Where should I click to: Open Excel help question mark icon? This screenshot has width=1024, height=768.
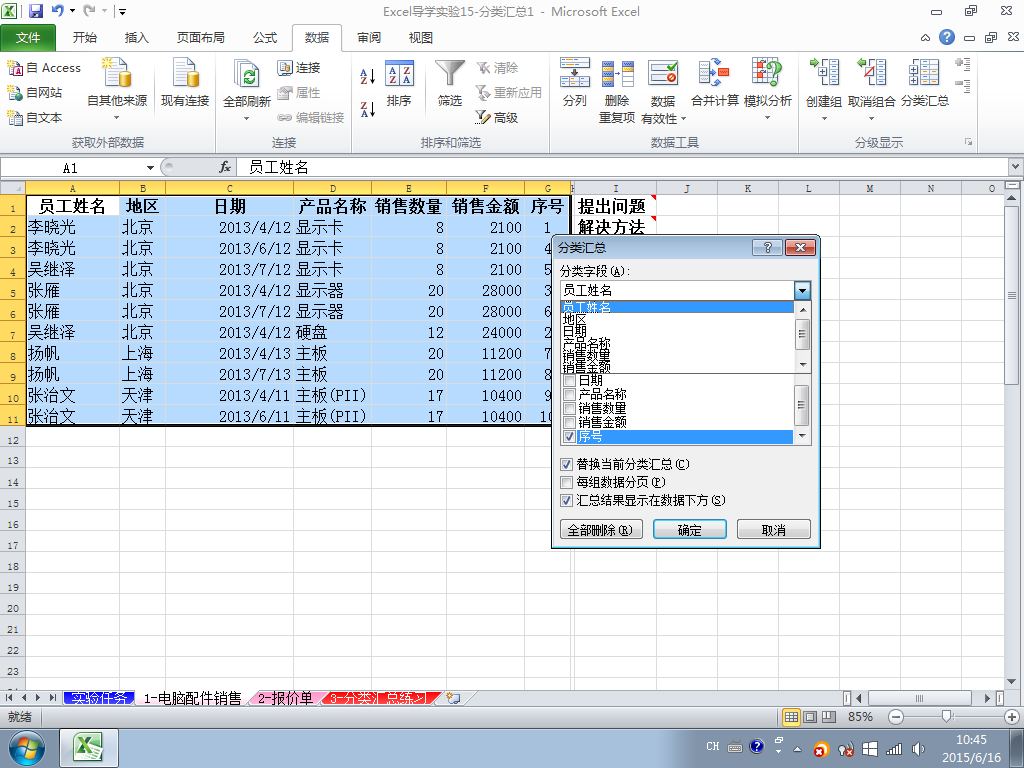click(x=946, y=37)
